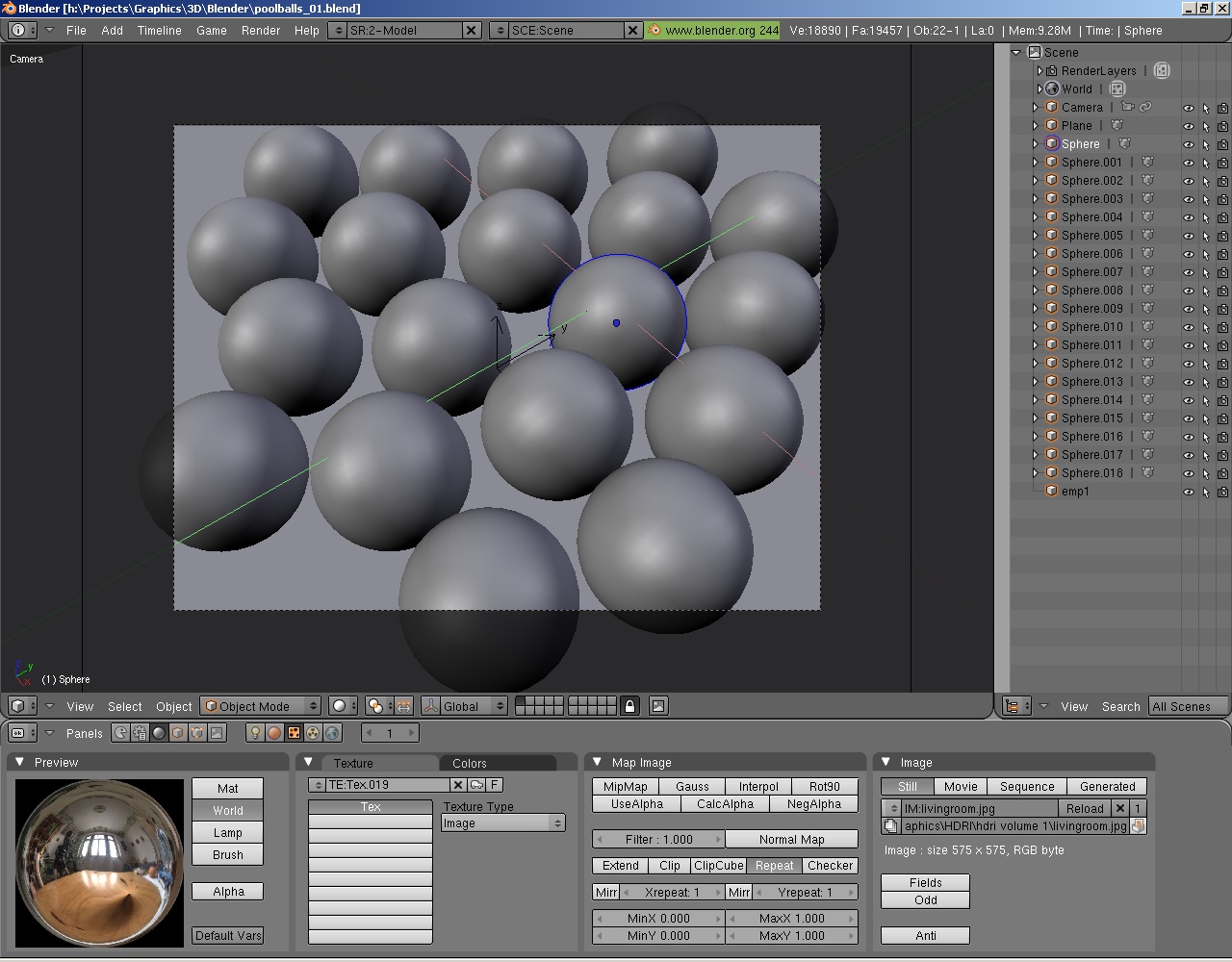Open the world buttons globe icon
The width and height of the screenshot is (1232, 962).
tap(332, 733)
